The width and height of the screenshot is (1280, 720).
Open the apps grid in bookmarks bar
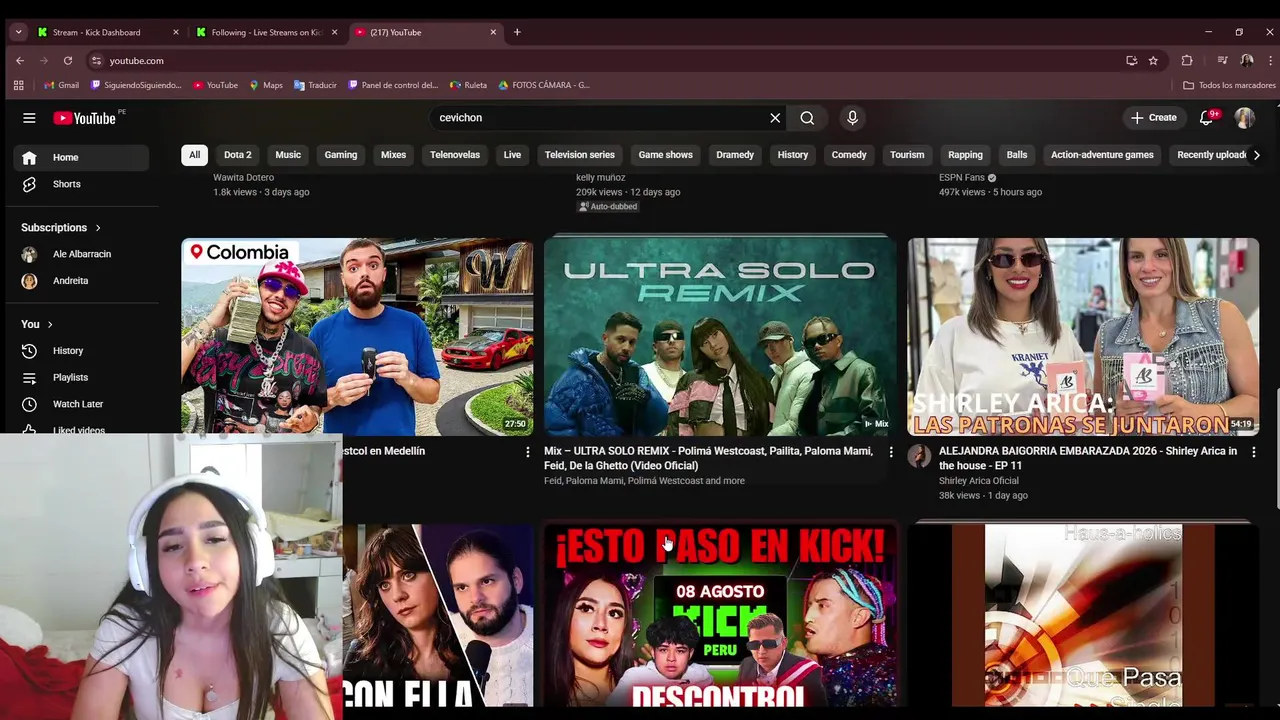(18, 85)
